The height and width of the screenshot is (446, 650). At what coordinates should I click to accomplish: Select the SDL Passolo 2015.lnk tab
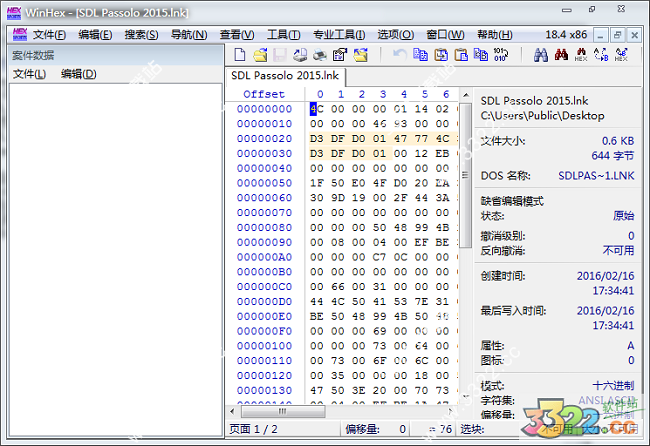[285, 76]
